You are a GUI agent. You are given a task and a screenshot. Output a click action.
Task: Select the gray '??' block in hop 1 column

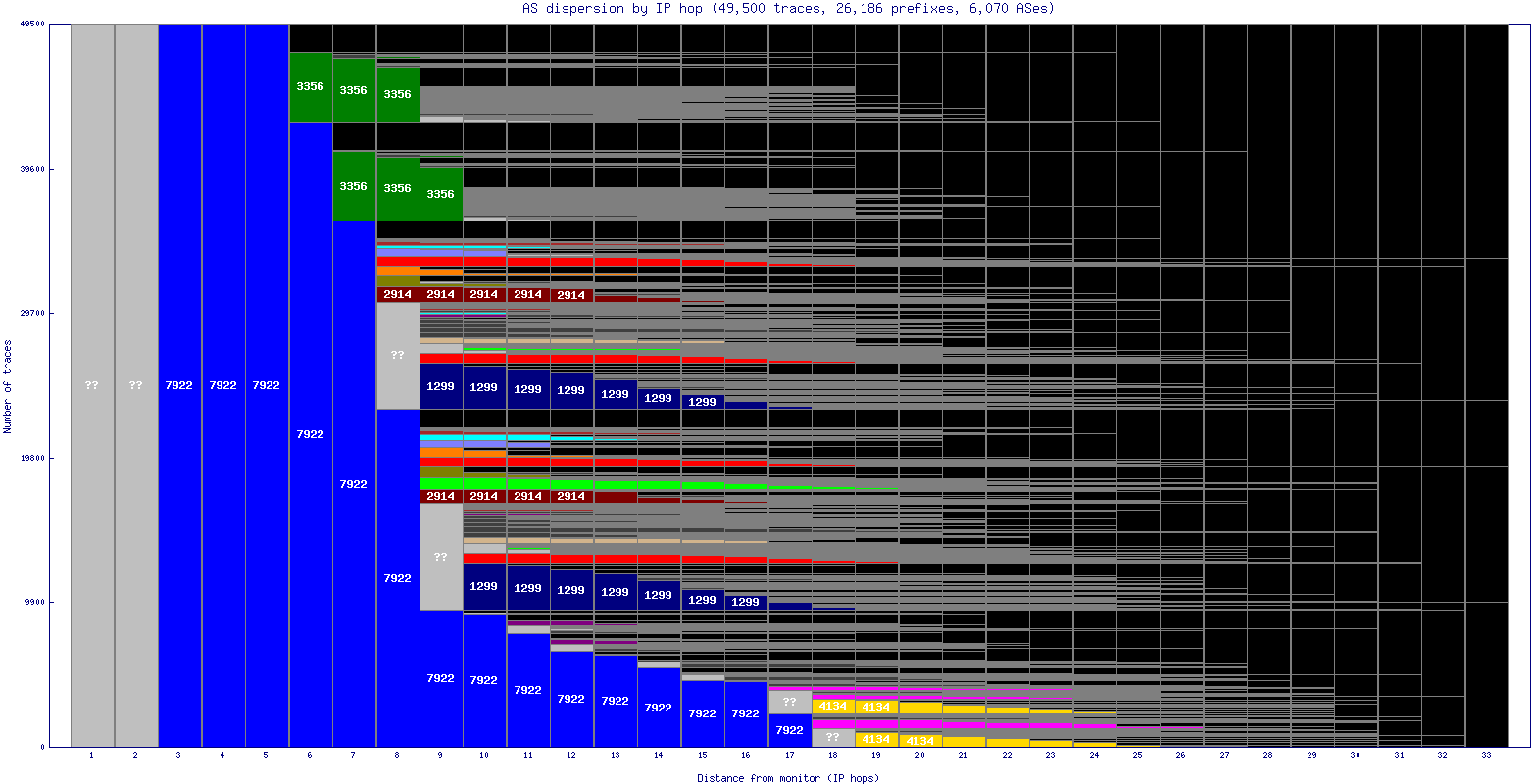92,385
